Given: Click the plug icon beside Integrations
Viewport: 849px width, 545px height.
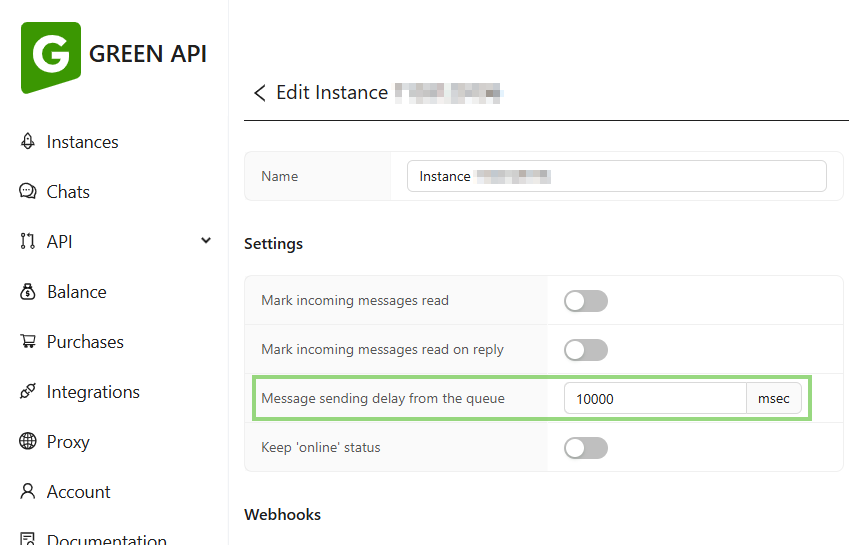Looking at the screenshot, I should tap(28, 392).
